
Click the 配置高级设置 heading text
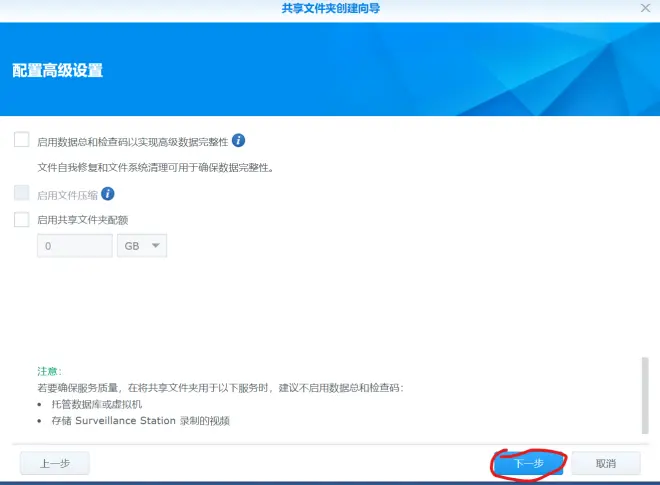[x=58, y=70]
